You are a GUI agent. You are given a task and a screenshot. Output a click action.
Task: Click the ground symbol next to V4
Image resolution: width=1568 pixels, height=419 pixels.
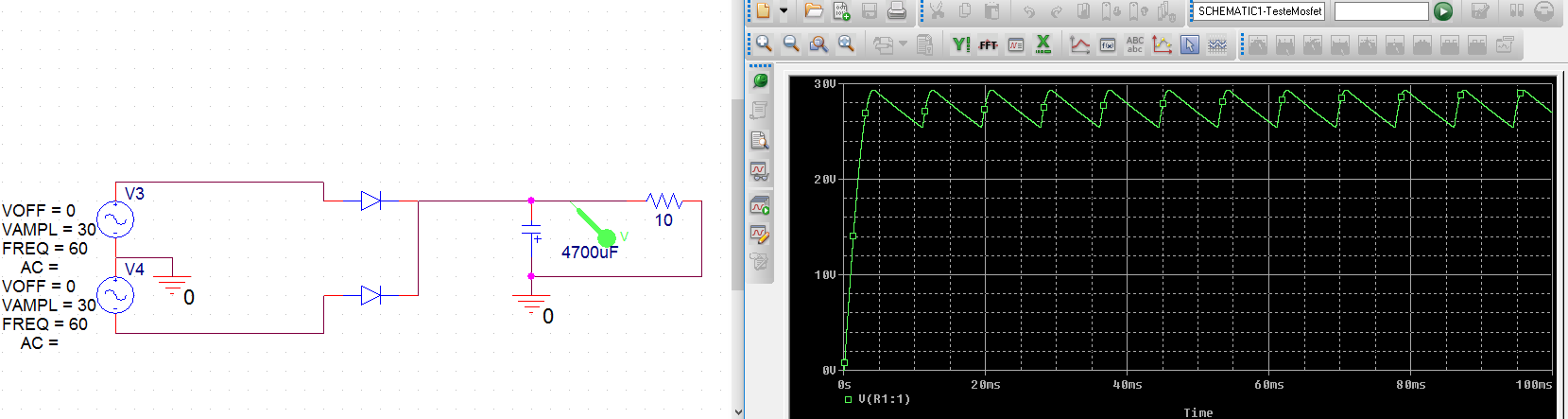point(172,285)
